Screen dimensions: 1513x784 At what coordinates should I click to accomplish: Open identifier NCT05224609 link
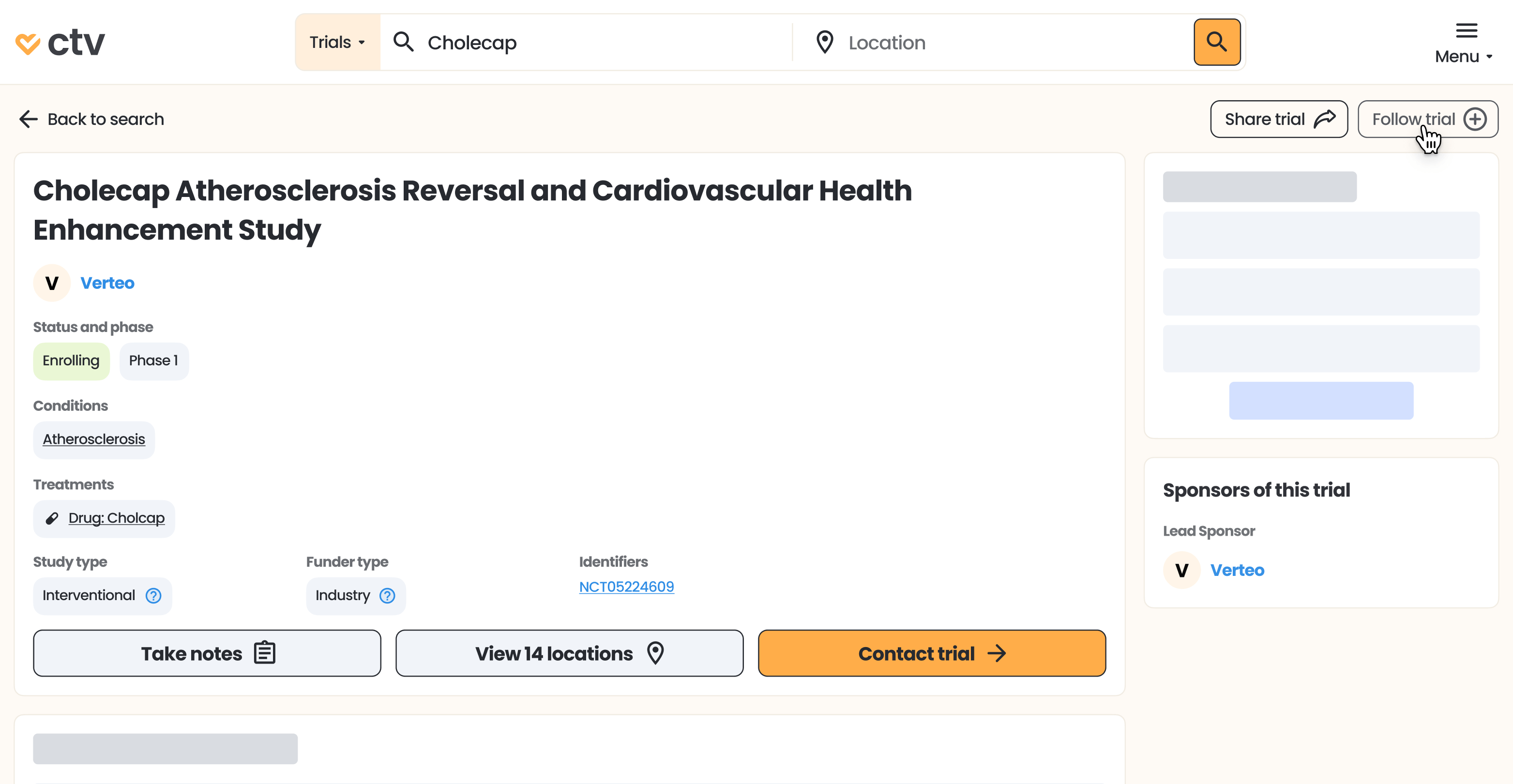click(x=626, y=587)
